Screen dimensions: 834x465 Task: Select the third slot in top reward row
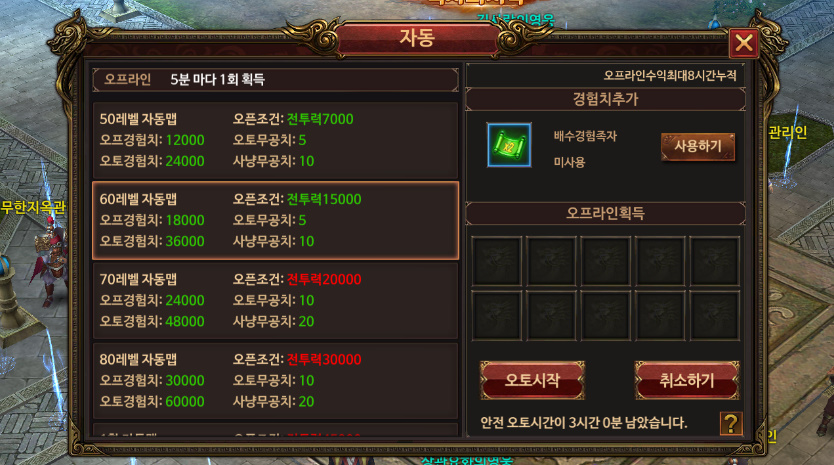(605, 261)
